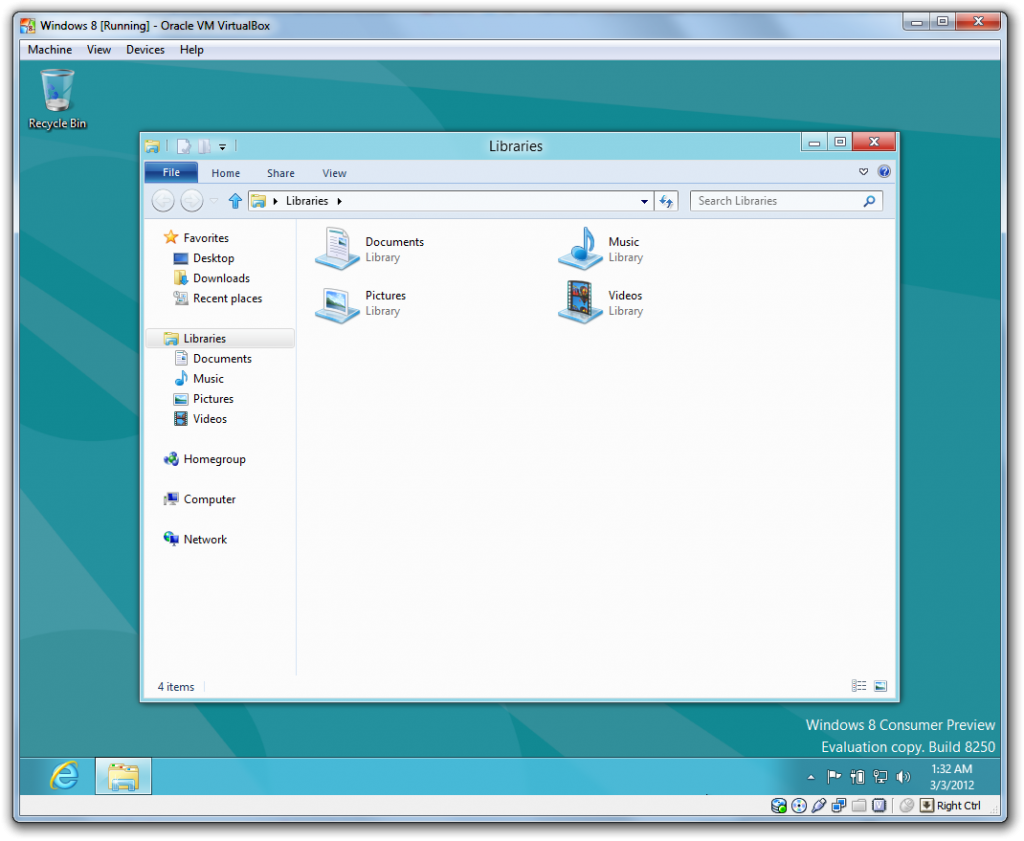Switch to the View ribbon tab
The height and width of the screenshot is (841, 1024).
click(334, 172)
